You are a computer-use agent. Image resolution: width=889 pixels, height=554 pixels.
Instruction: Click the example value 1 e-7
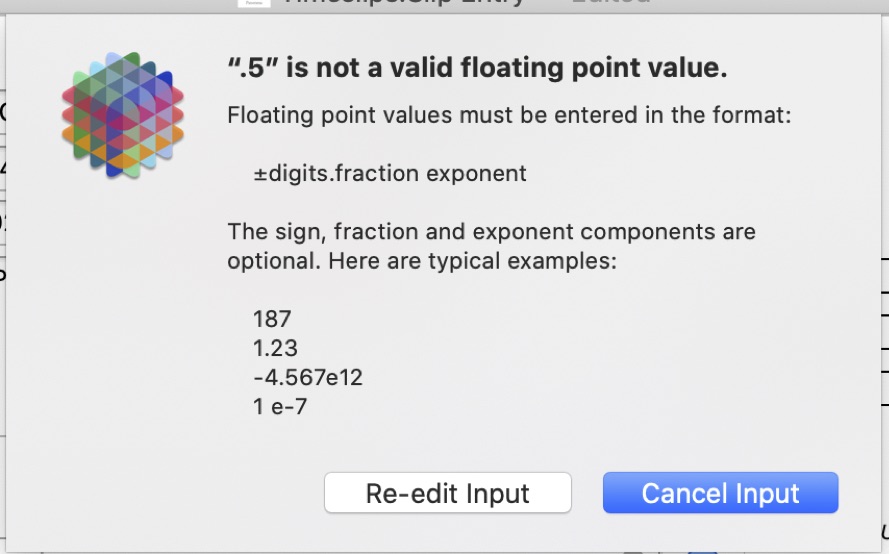280,406
